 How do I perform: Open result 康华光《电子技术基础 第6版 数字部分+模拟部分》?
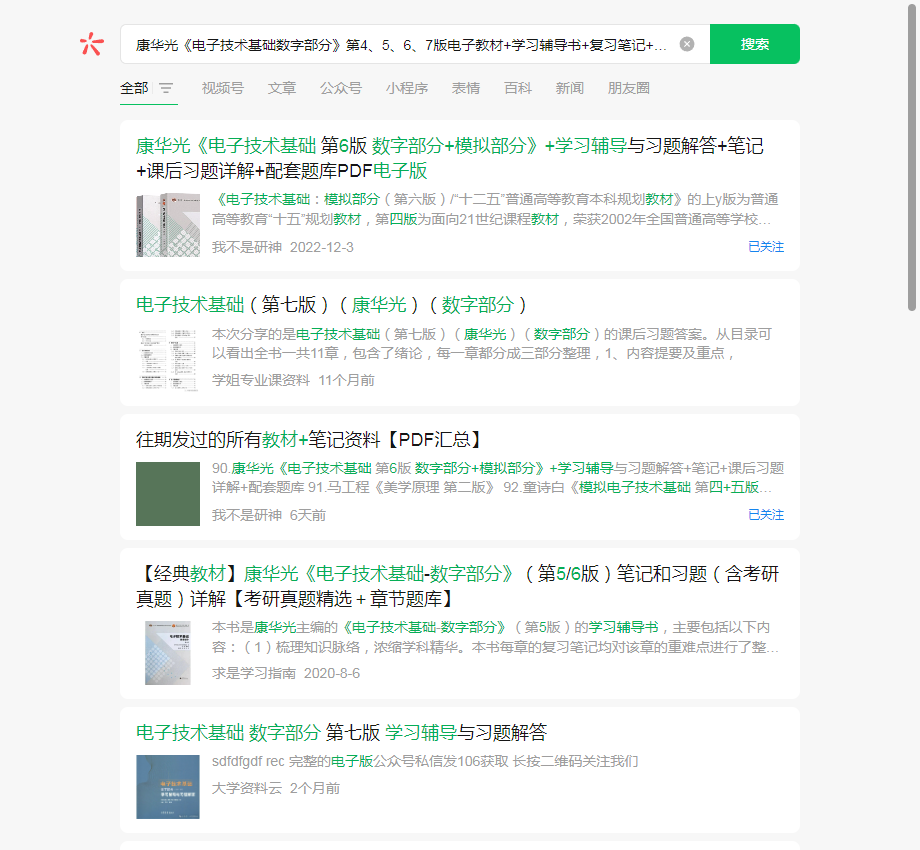click(449, 158)
